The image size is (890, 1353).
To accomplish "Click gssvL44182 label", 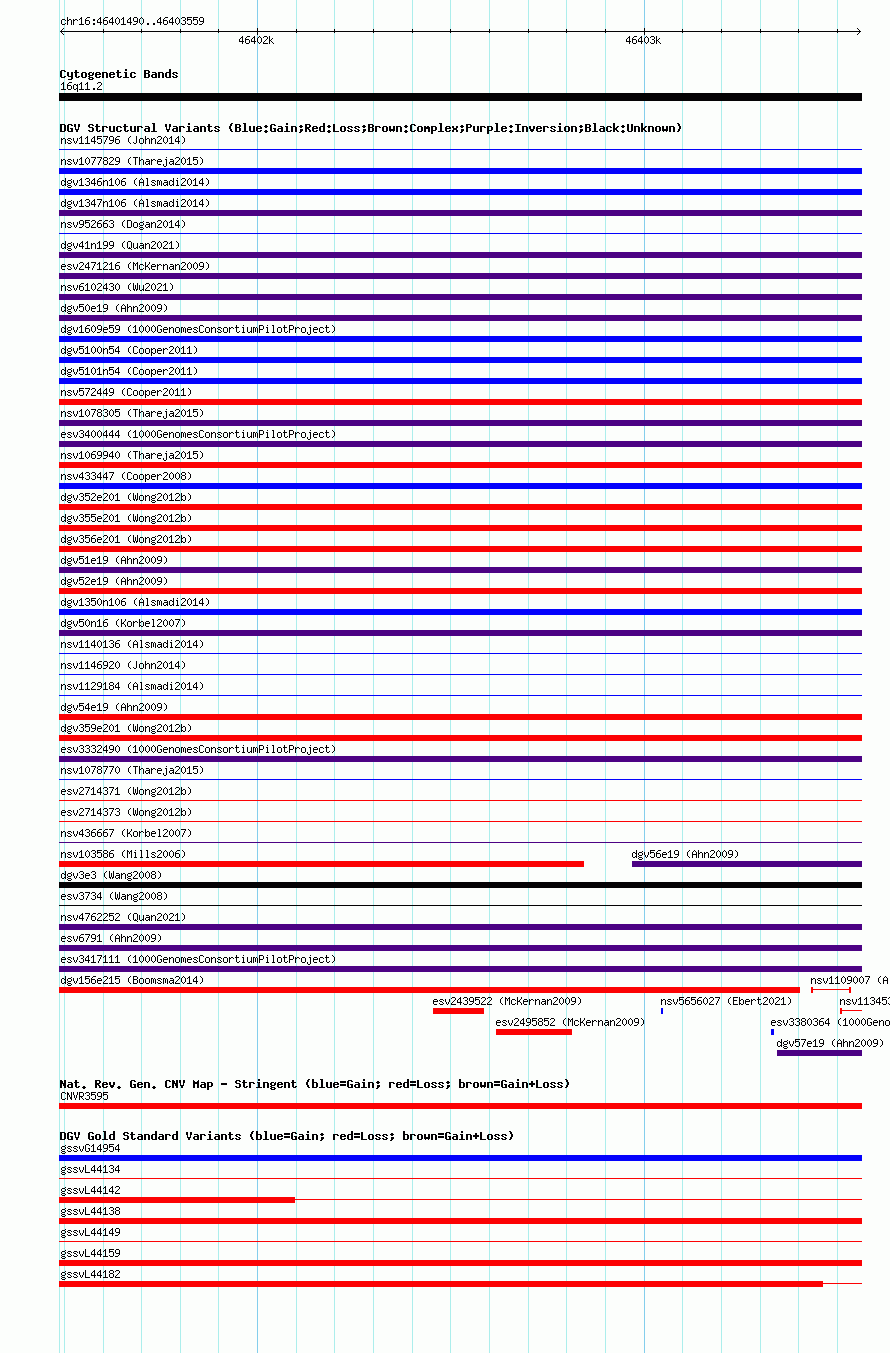I will [90, 1274].
